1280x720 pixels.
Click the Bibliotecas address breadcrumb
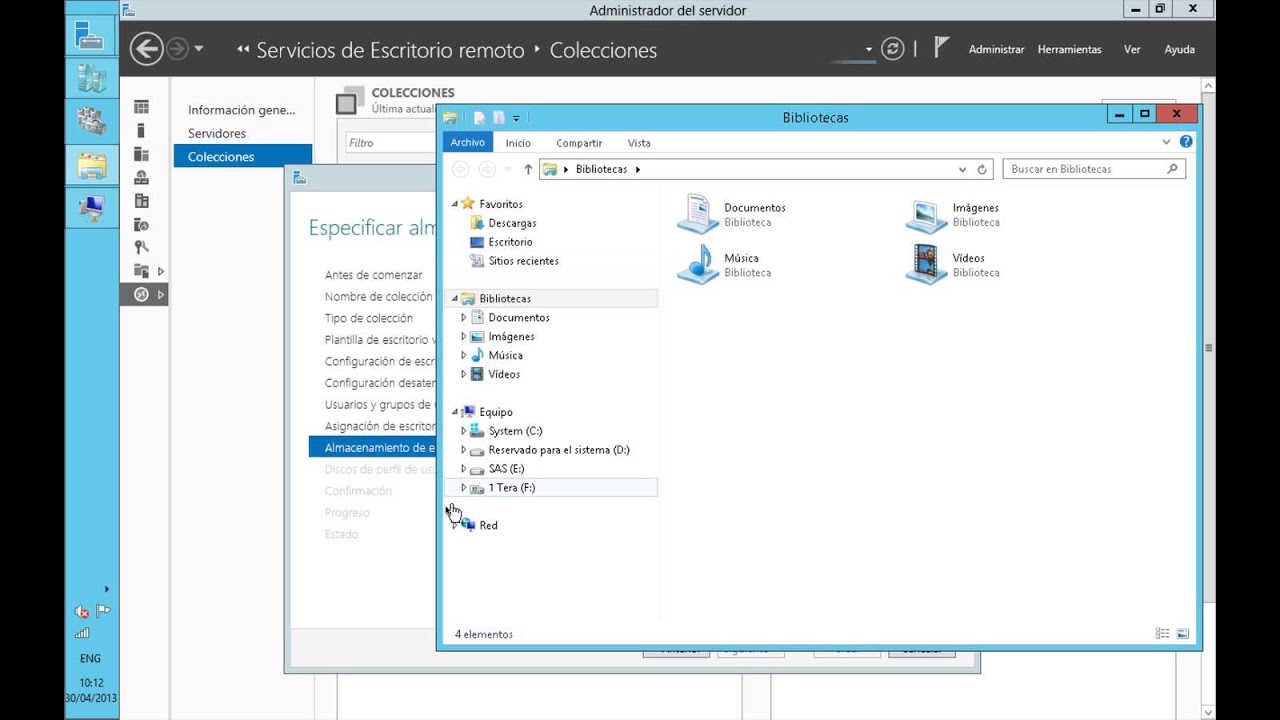click(601, 169)
